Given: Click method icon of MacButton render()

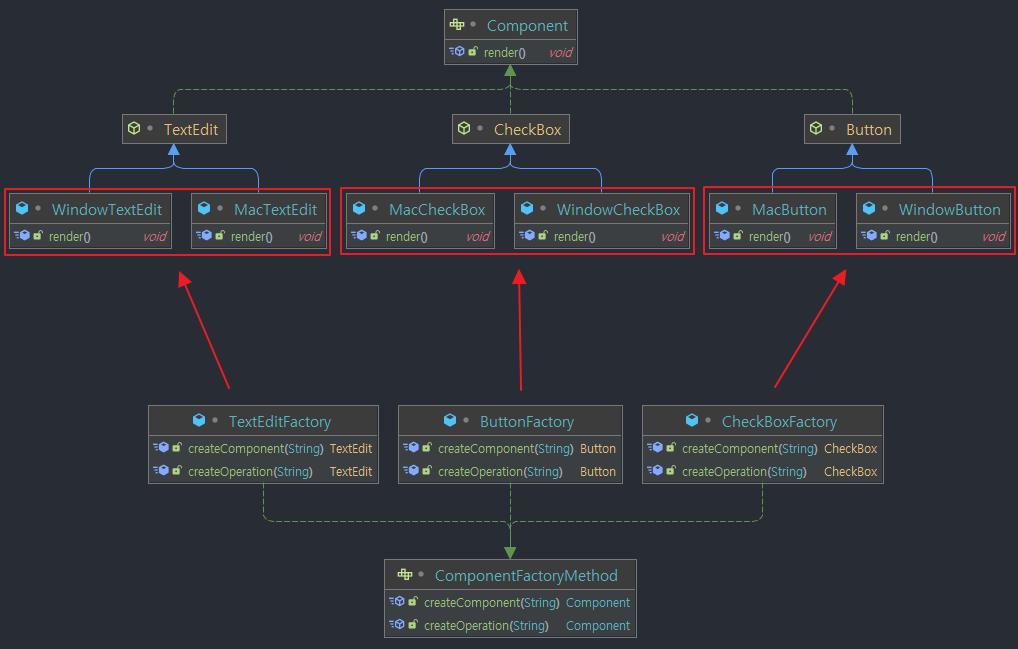Looking at the screenshot, I should click(x=722, y=235).
